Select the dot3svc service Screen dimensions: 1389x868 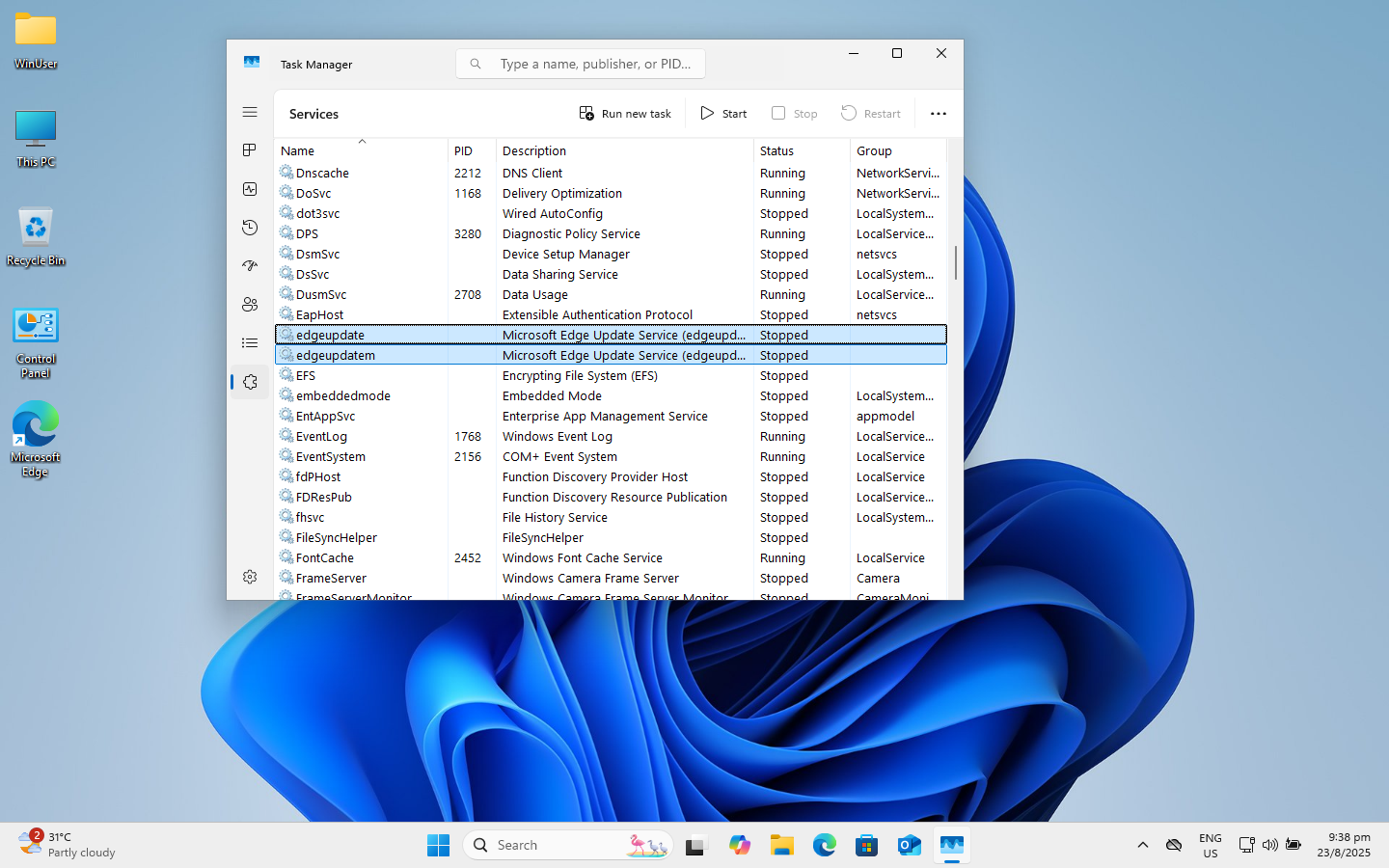pyautogui.click(x=611, y=213)
